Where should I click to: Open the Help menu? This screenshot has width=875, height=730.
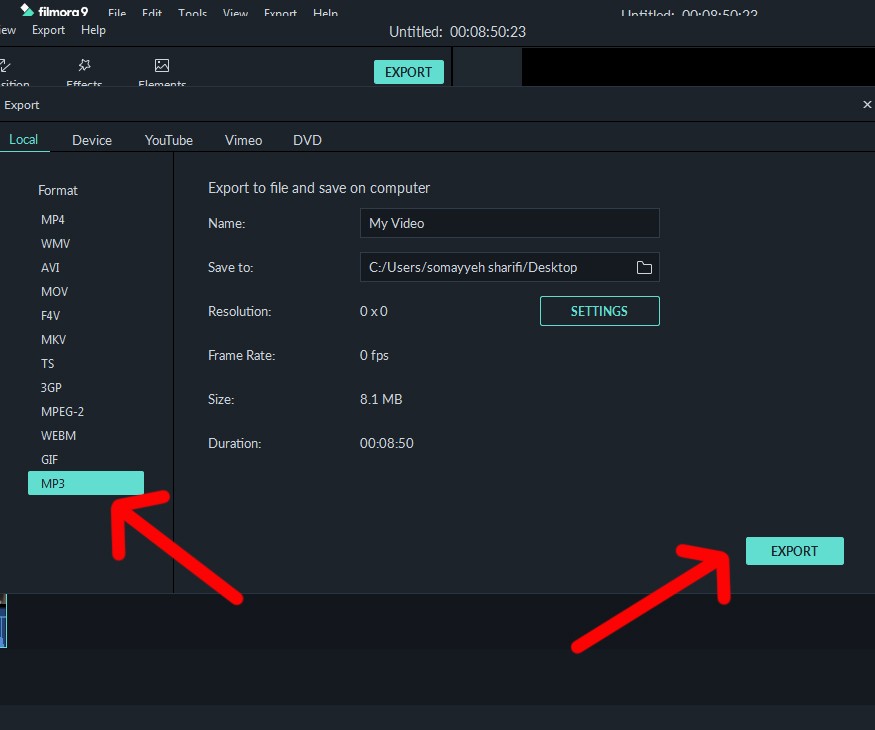93,30
